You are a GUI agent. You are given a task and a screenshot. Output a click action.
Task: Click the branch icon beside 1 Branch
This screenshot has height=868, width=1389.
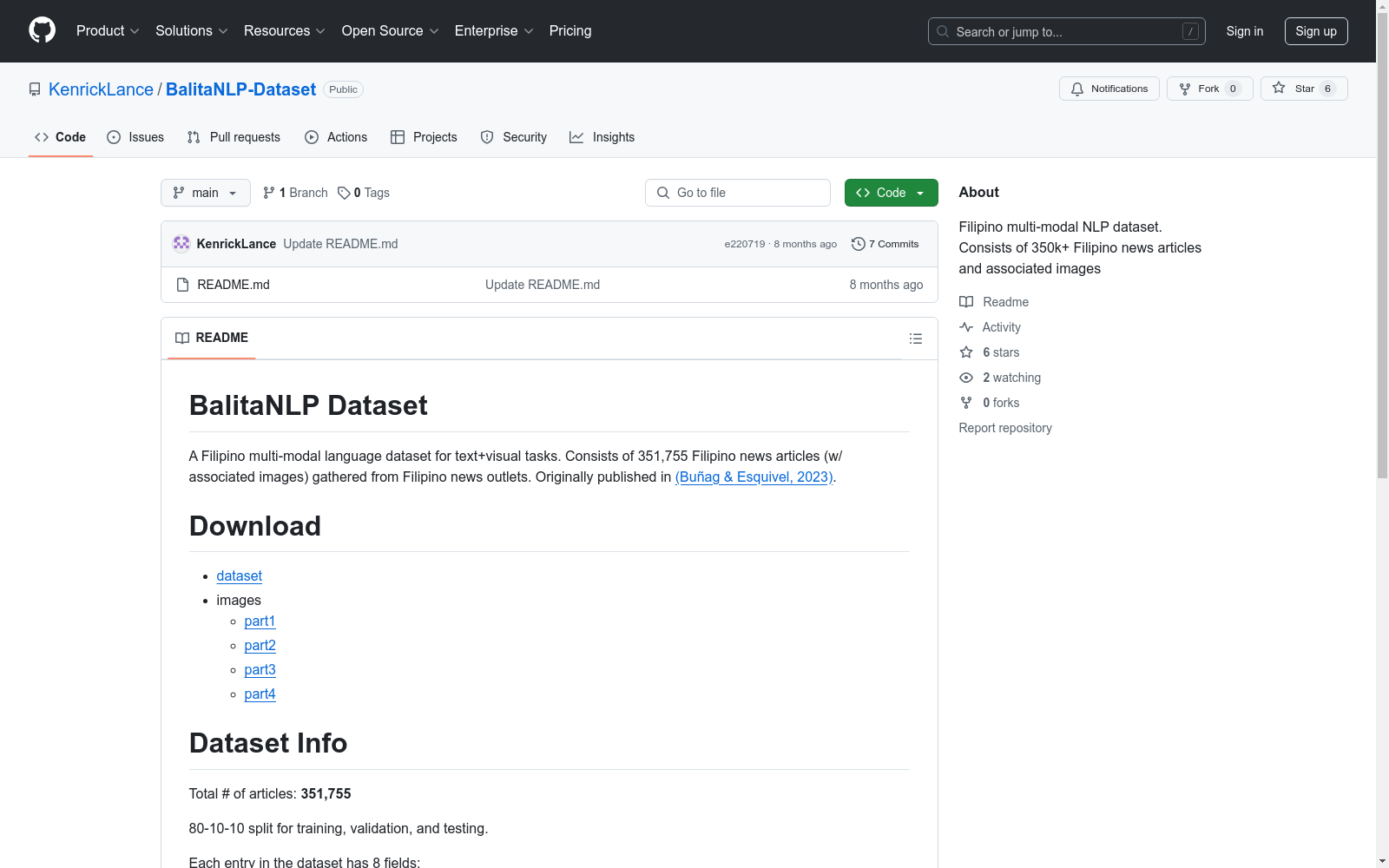pyautogui.click(x=269, y=193)
